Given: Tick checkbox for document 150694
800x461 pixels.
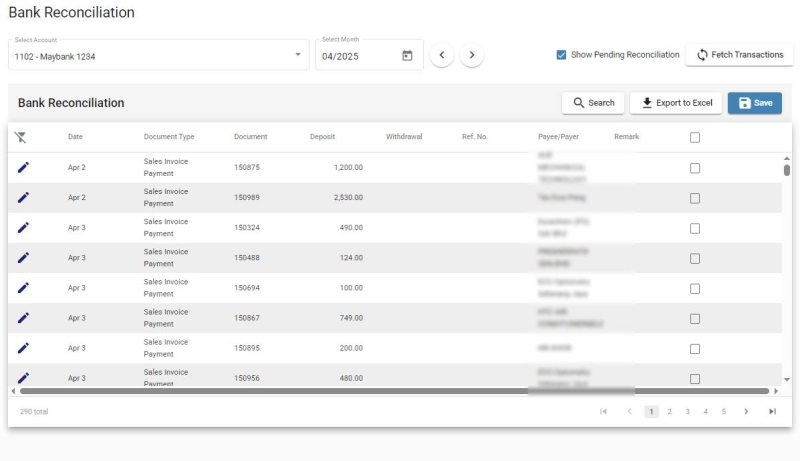Looking at the screenshot, I should (x=695, y=289).
